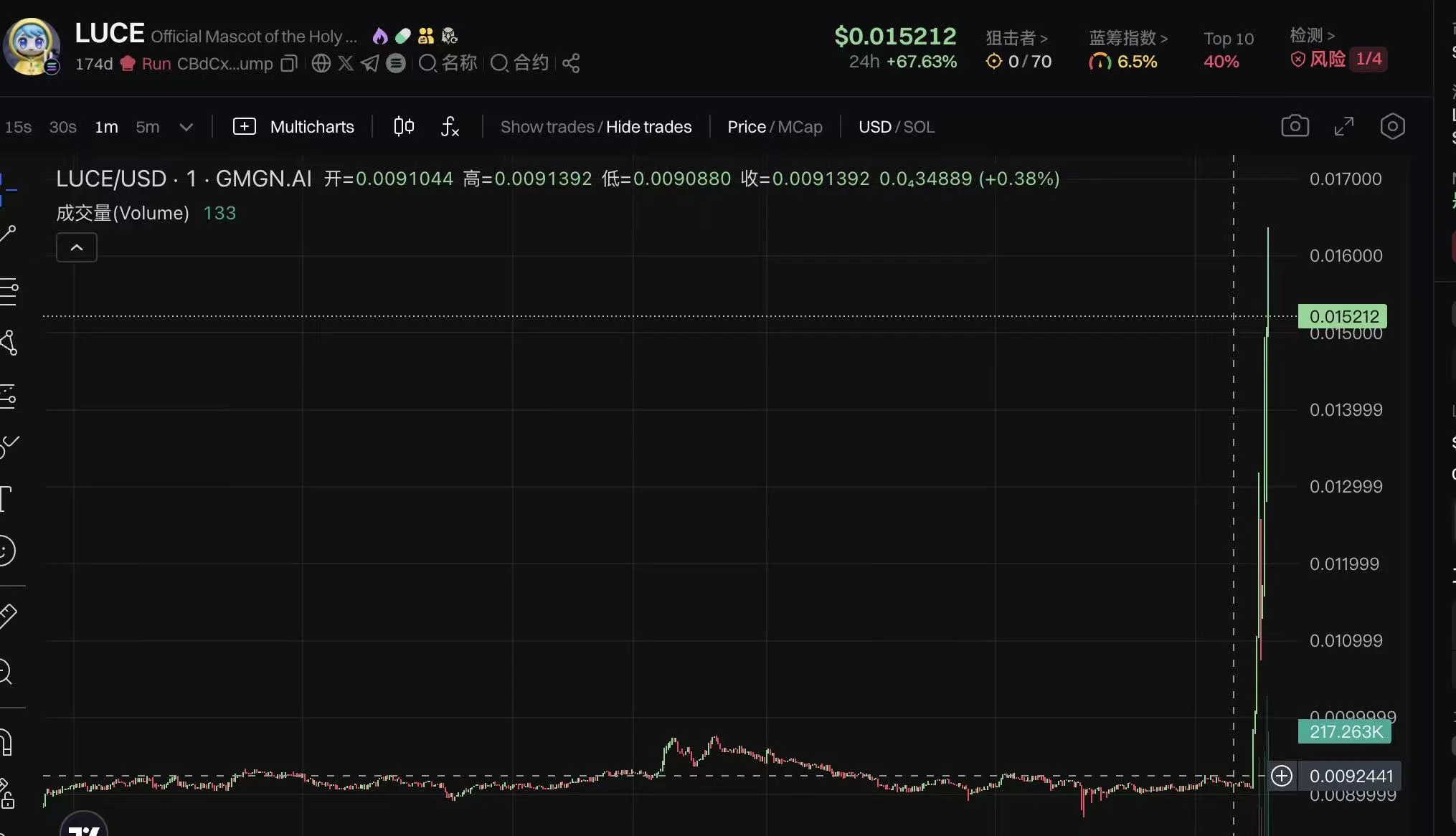Copy the CBdCx...ump contract address

(x=288, y=64)
